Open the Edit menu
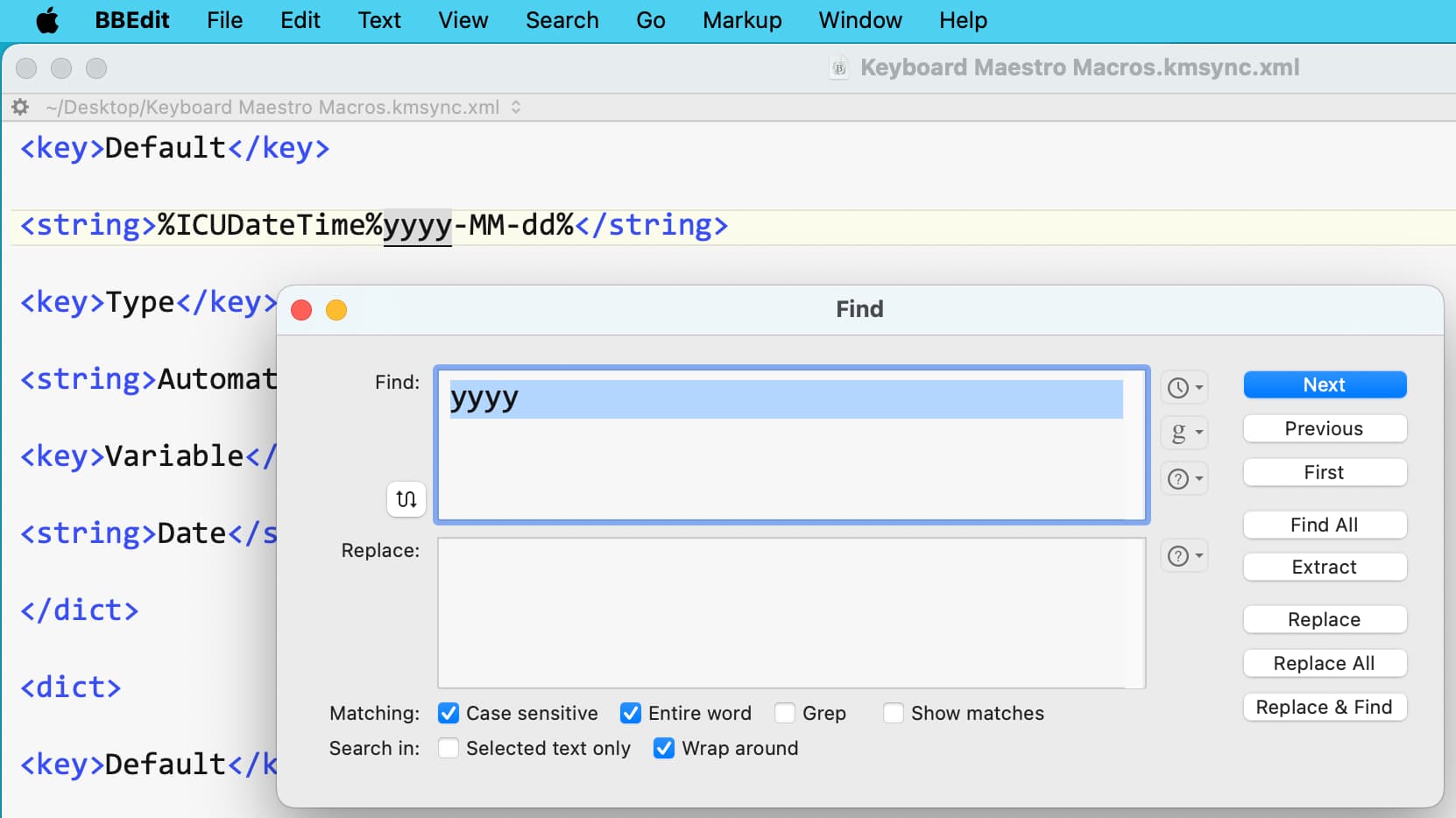 [300, 20]
